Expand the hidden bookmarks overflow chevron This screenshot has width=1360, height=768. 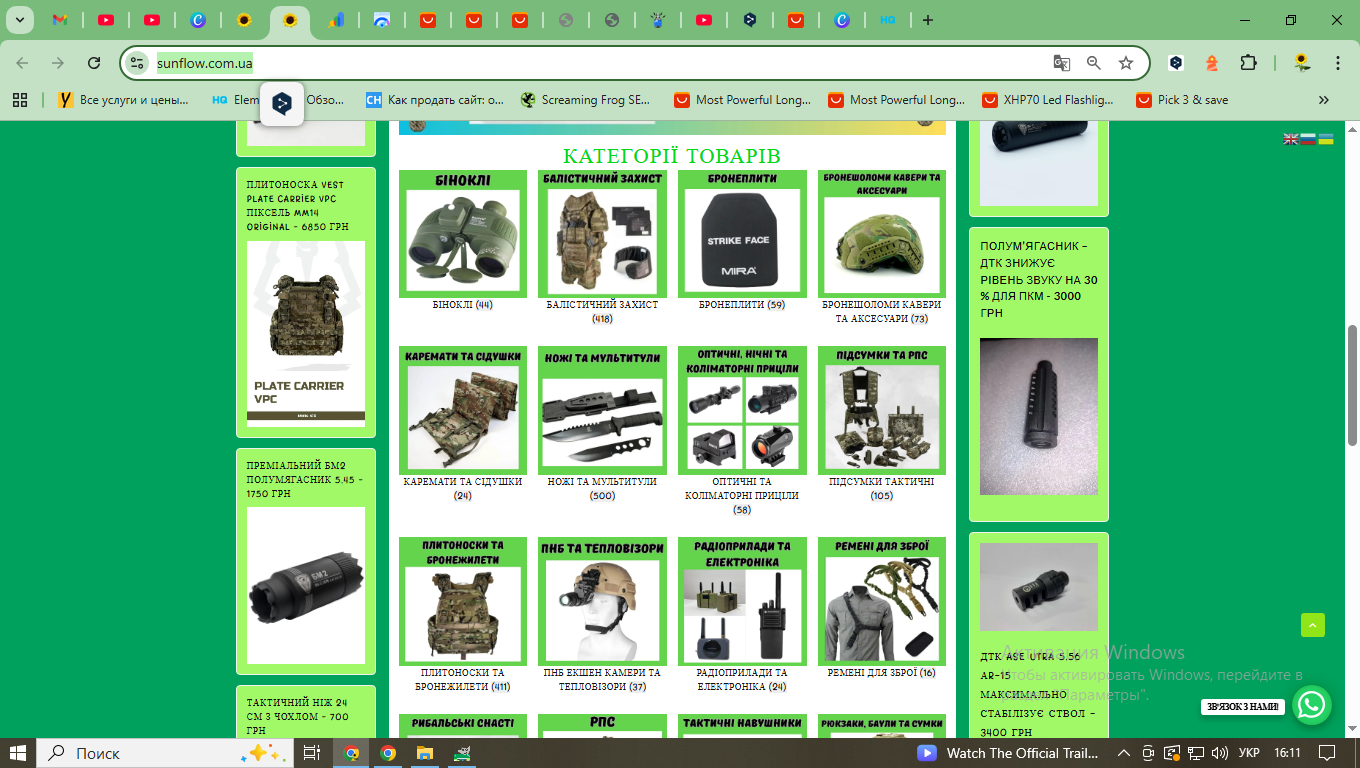point(1324,100)
